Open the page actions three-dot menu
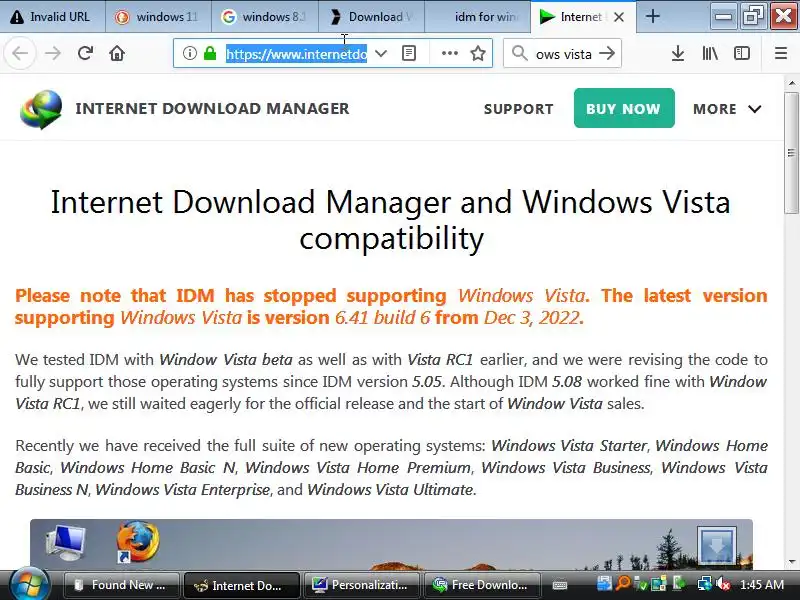This screenshot has height=600, width=800. (449, 53)
